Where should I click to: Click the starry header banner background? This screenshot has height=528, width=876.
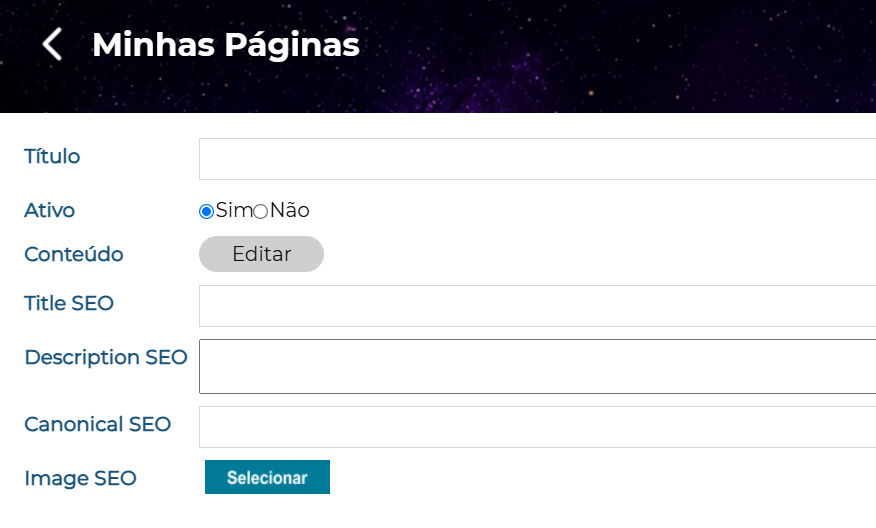pos(615,56)
